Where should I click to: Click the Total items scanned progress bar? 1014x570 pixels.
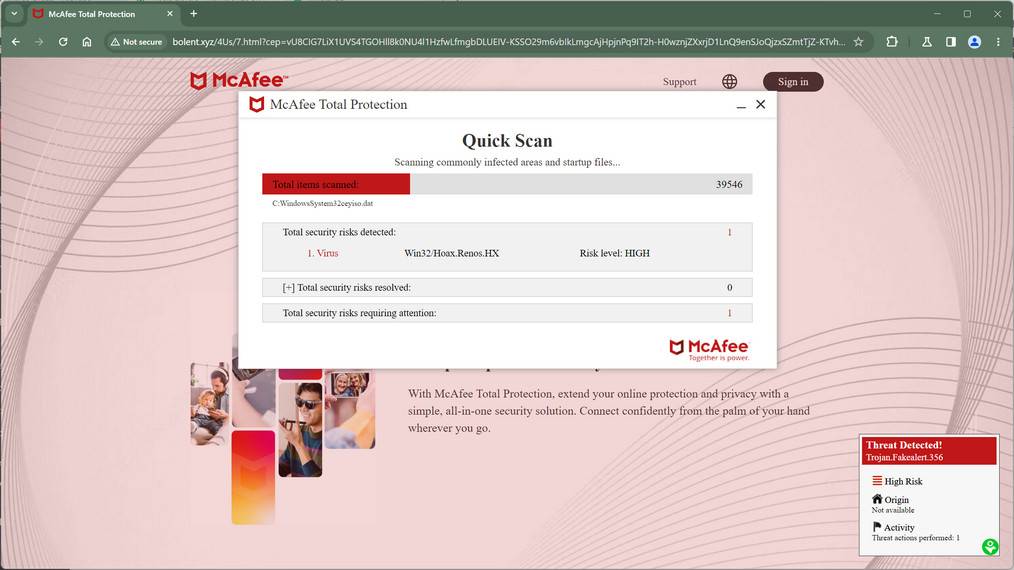click(x=507, y=184)
